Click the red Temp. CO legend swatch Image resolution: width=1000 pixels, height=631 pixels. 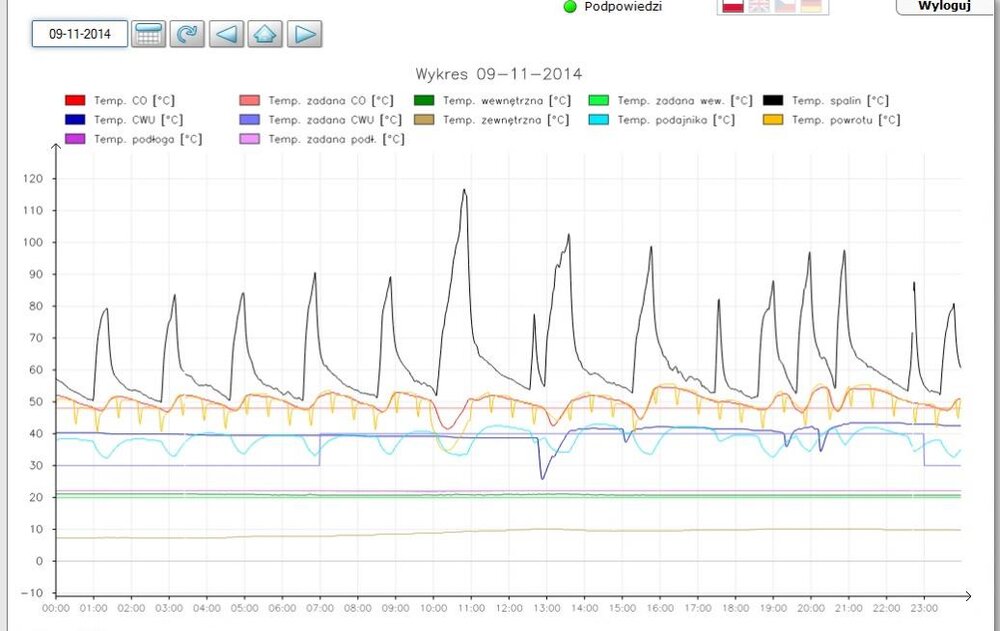coord(75,100)
